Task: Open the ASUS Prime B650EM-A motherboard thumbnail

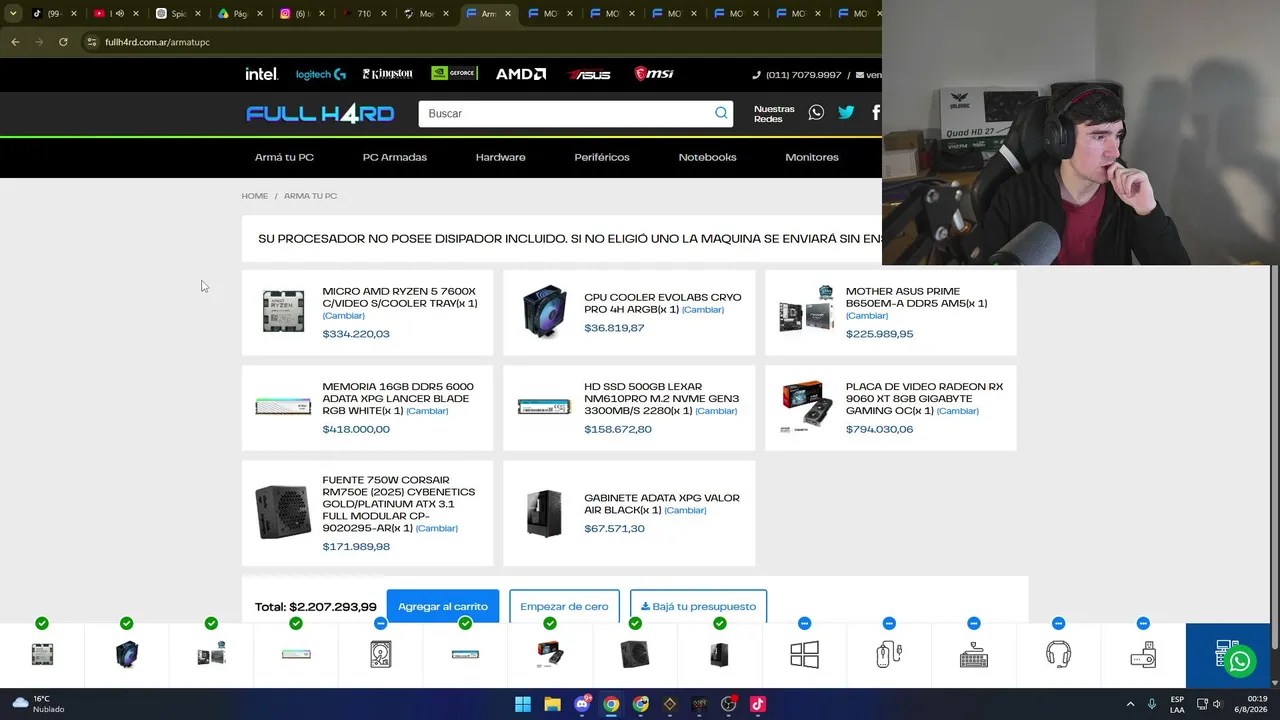Action: coord(807,309)
